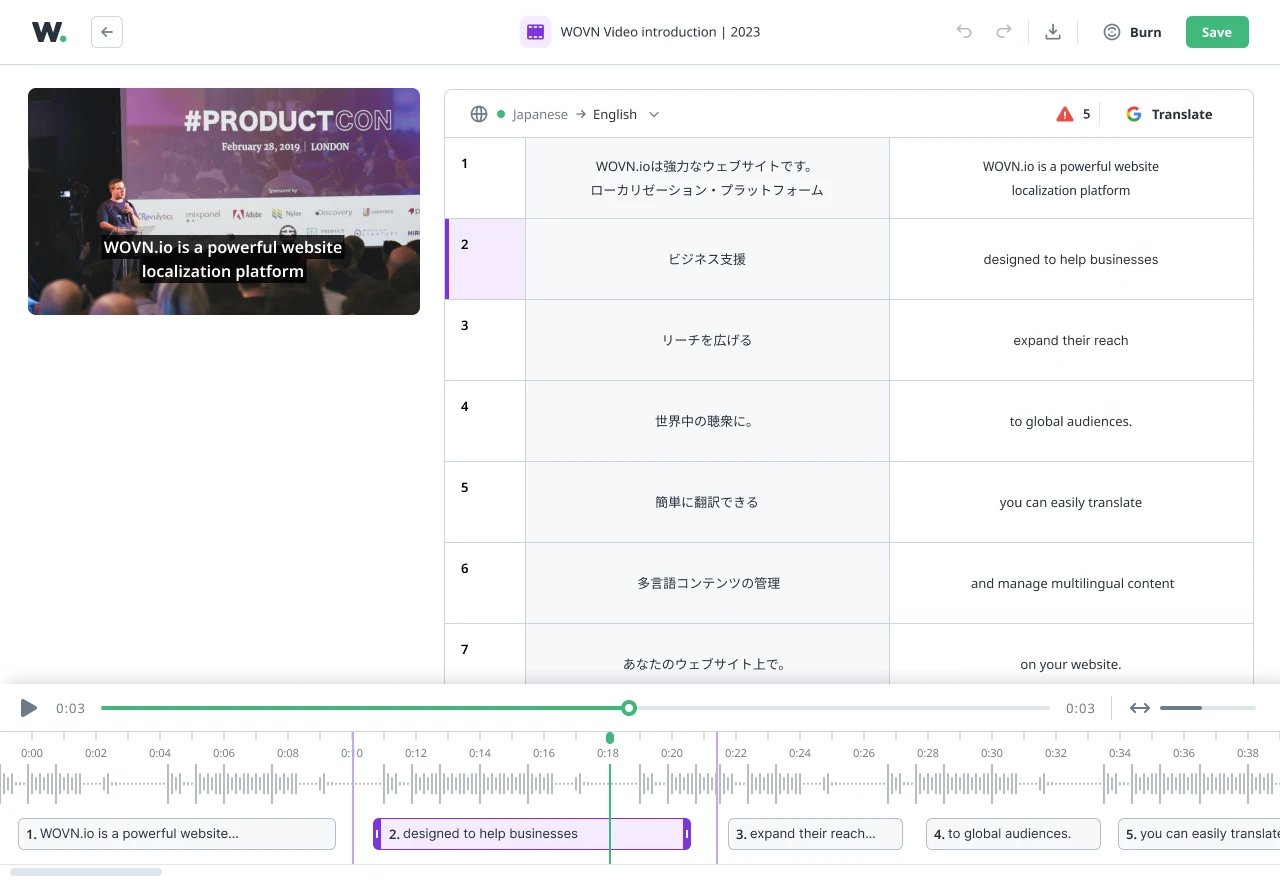Open the Japanese to English language dropdown
The height and width of the screenshot is (880, 1280).
click(x=586, y=114)
